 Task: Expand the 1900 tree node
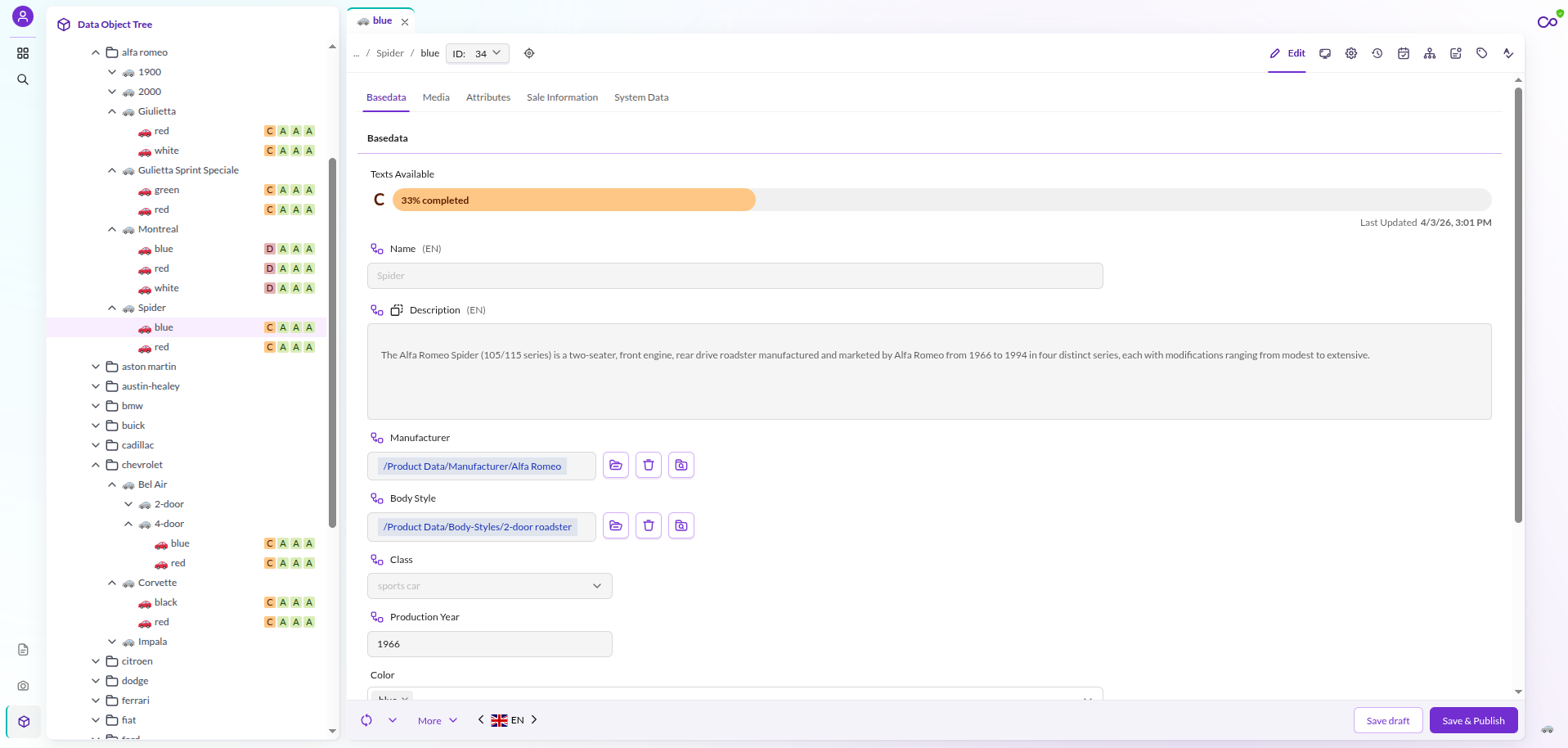[x=112, y=72]
